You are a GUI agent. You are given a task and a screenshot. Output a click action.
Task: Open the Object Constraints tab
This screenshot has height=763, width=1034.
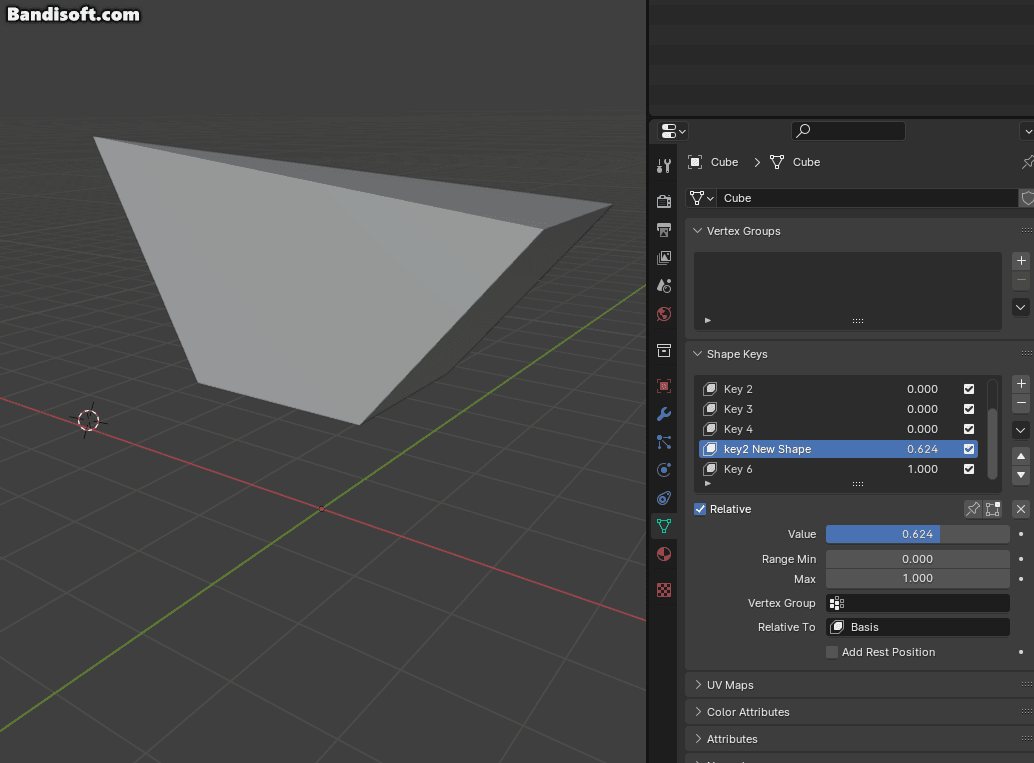(663, 498)
